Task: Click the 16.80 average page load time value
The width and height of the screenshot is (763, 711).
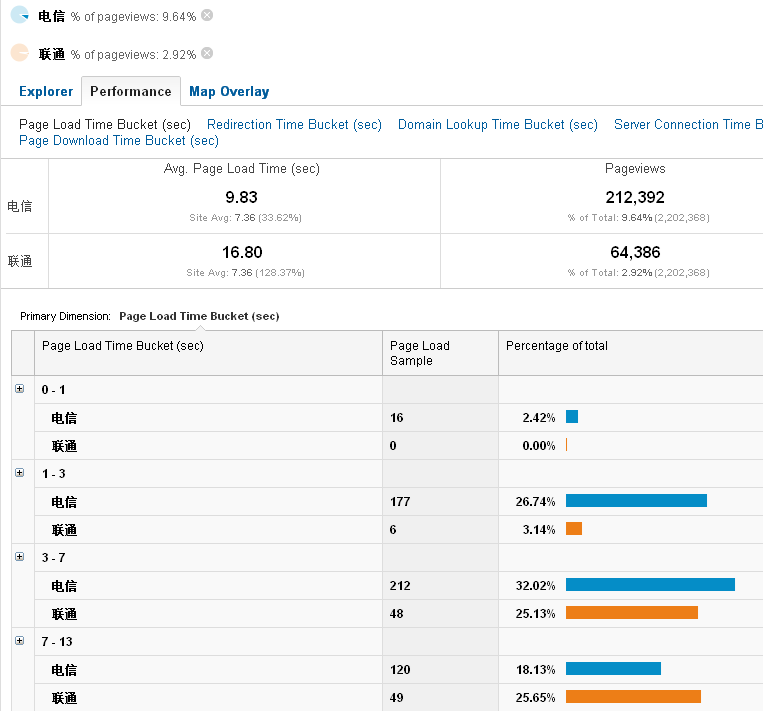Action: pos(242,252)
